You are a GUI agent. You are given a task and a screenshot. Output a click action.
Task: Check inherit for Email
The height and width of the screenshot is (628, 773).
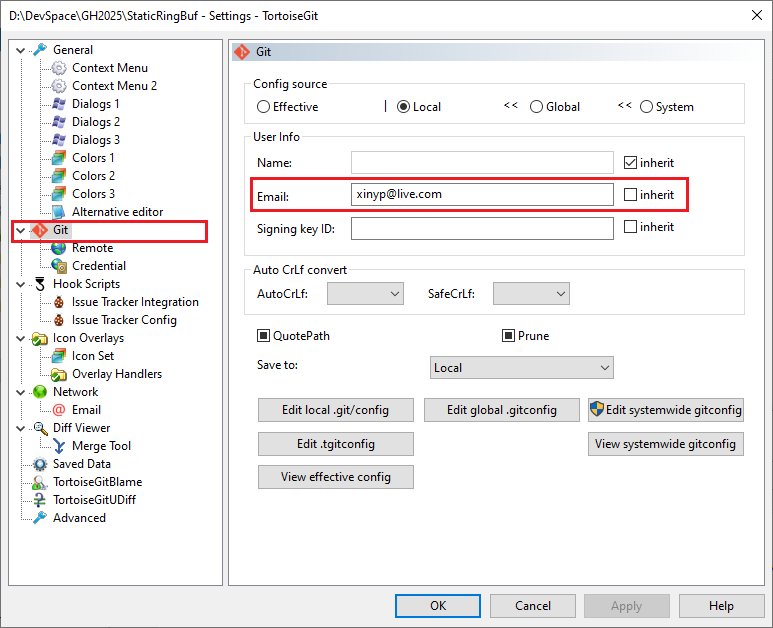coord(631,195)
